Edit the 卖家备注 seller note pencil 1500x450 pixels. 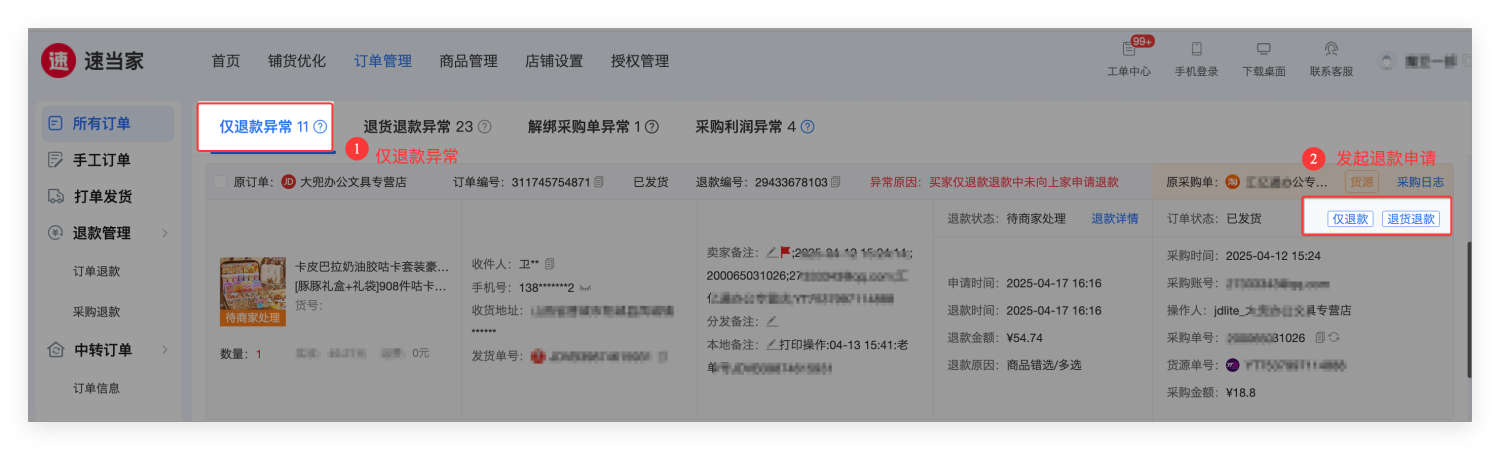[x=771, y=252]
